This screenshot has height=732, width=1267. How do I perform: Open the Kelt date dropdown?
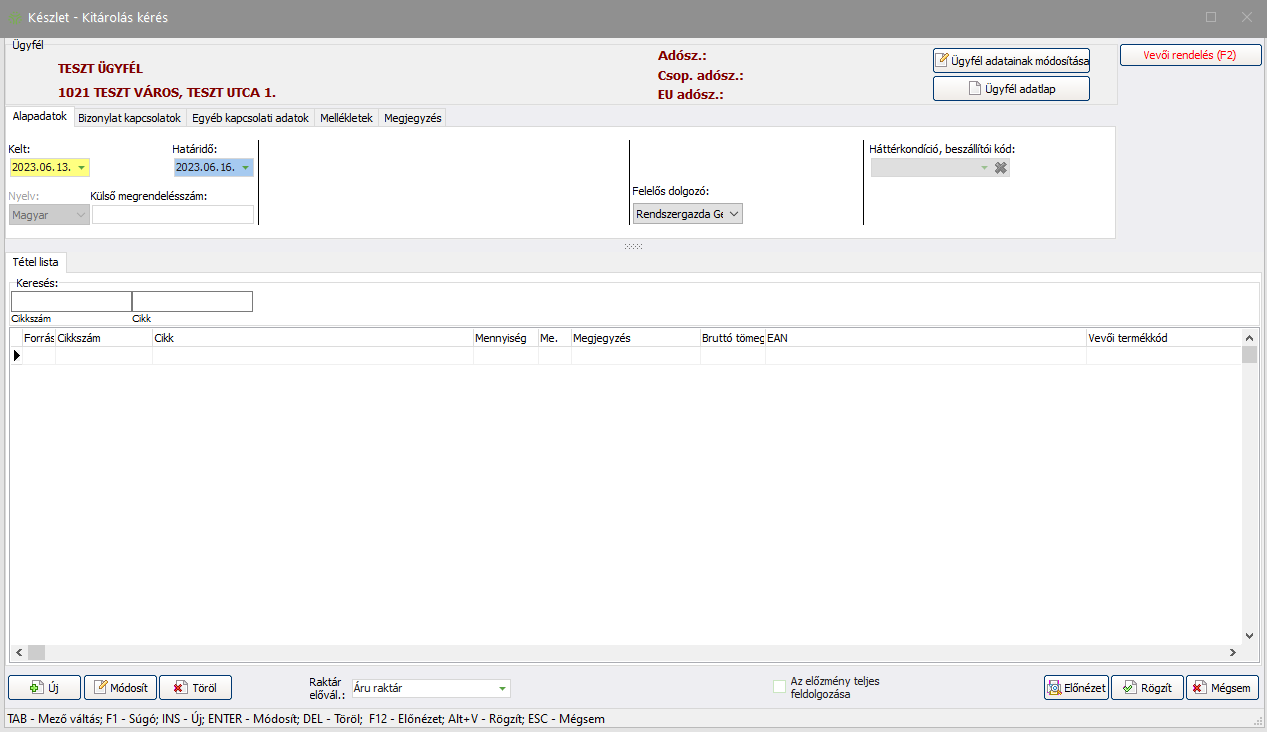81,168
